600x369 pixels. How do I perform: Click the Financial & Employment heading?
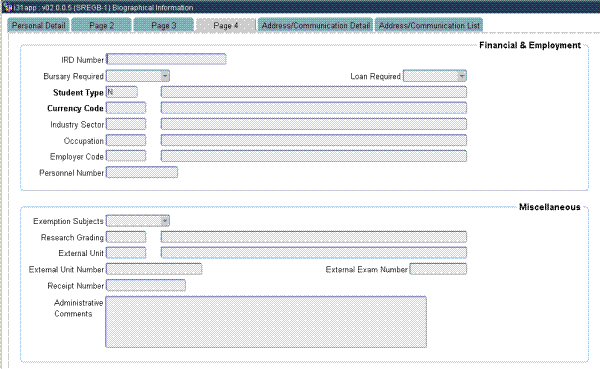[x=530, y=45]
